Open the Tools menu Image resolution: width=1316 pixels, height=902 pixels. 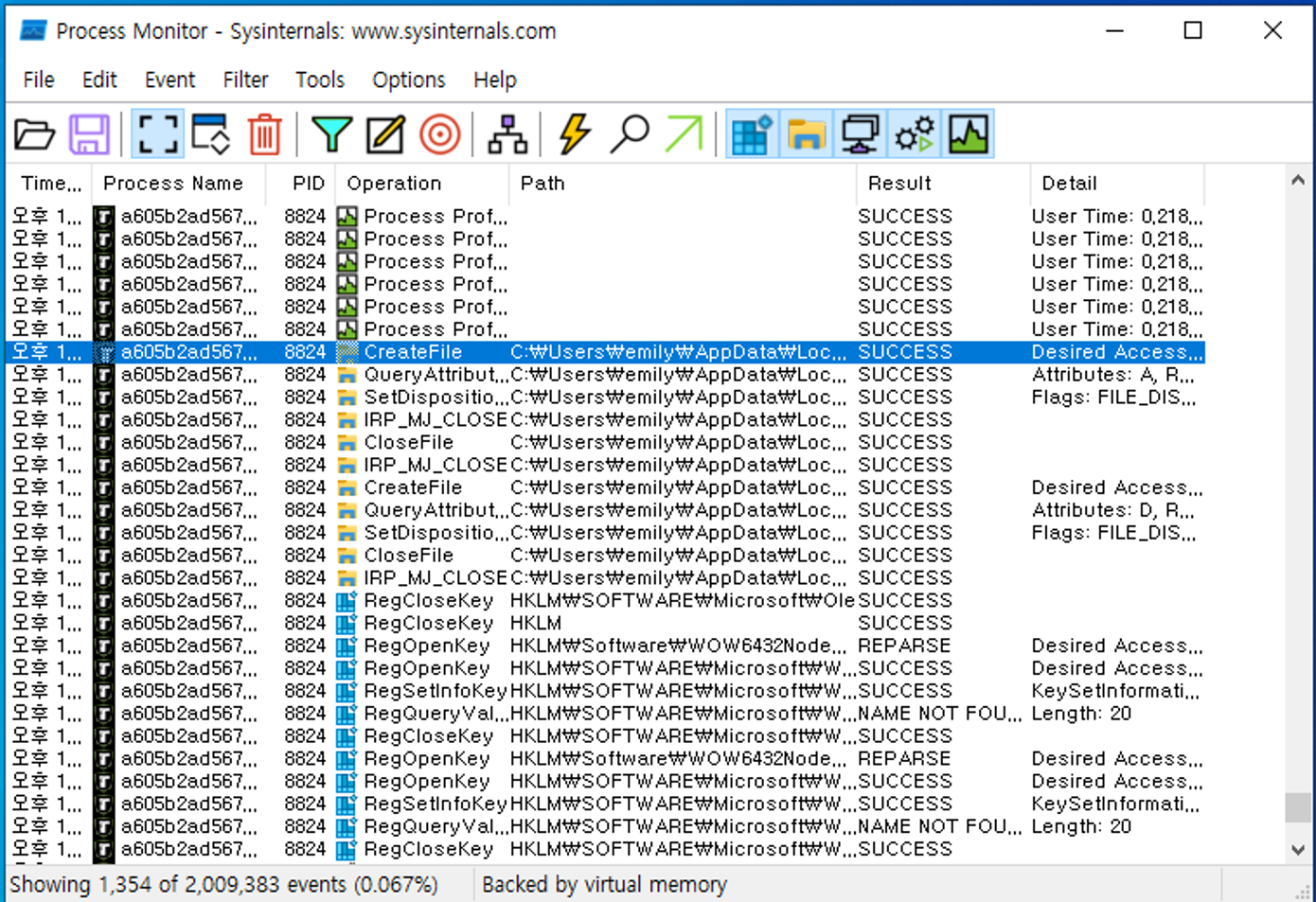[x=320, y=80]
